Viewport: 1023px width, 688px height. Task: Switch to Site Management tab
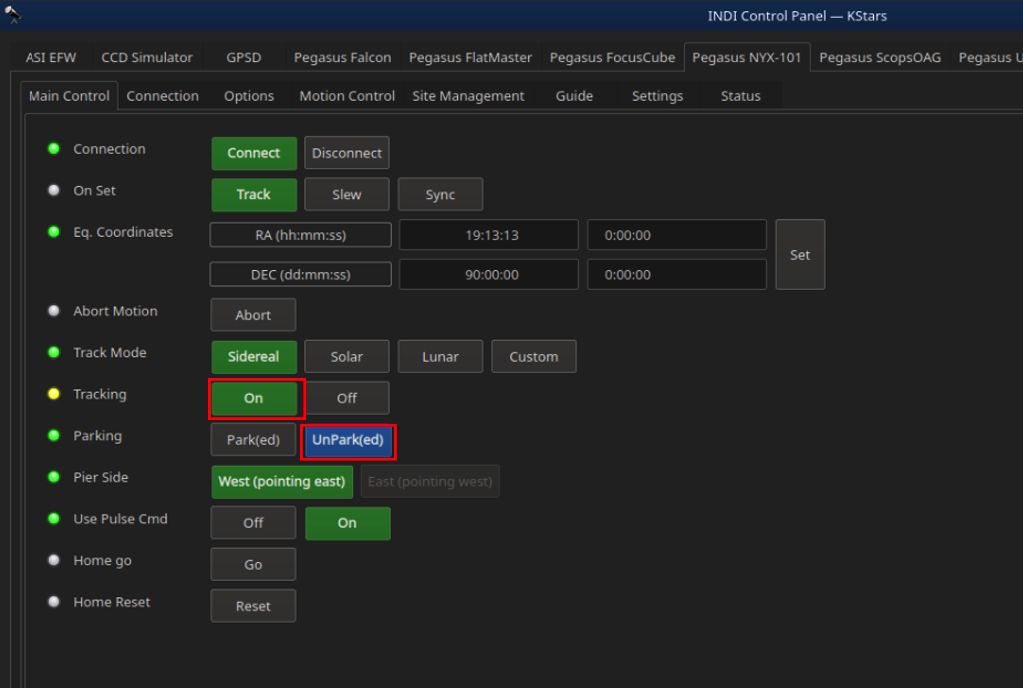(468, 96)
